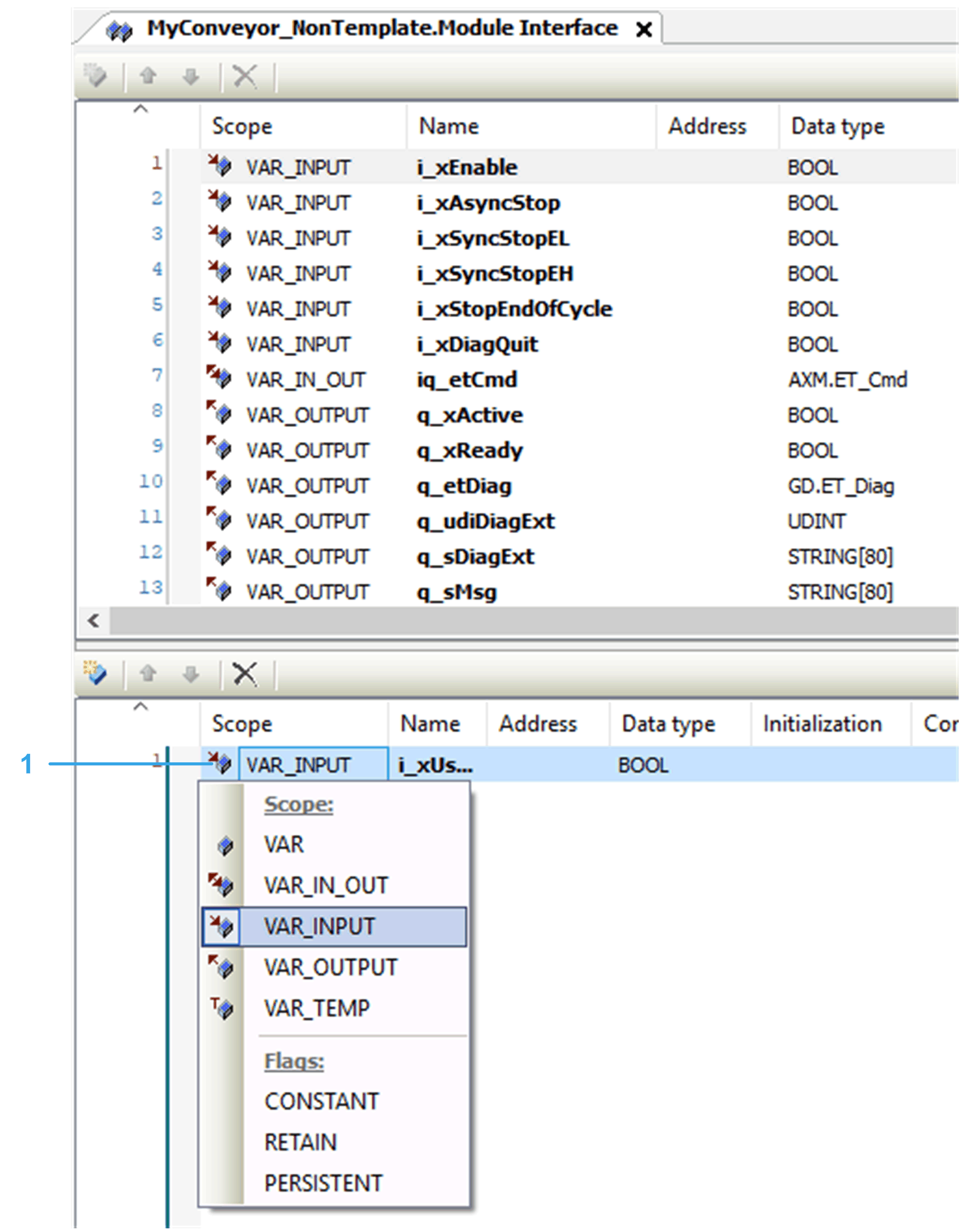Viewport: 962px width, 1232px height.
Task: Click the upper toolbar move up arrow
Action: click(148, 76)
